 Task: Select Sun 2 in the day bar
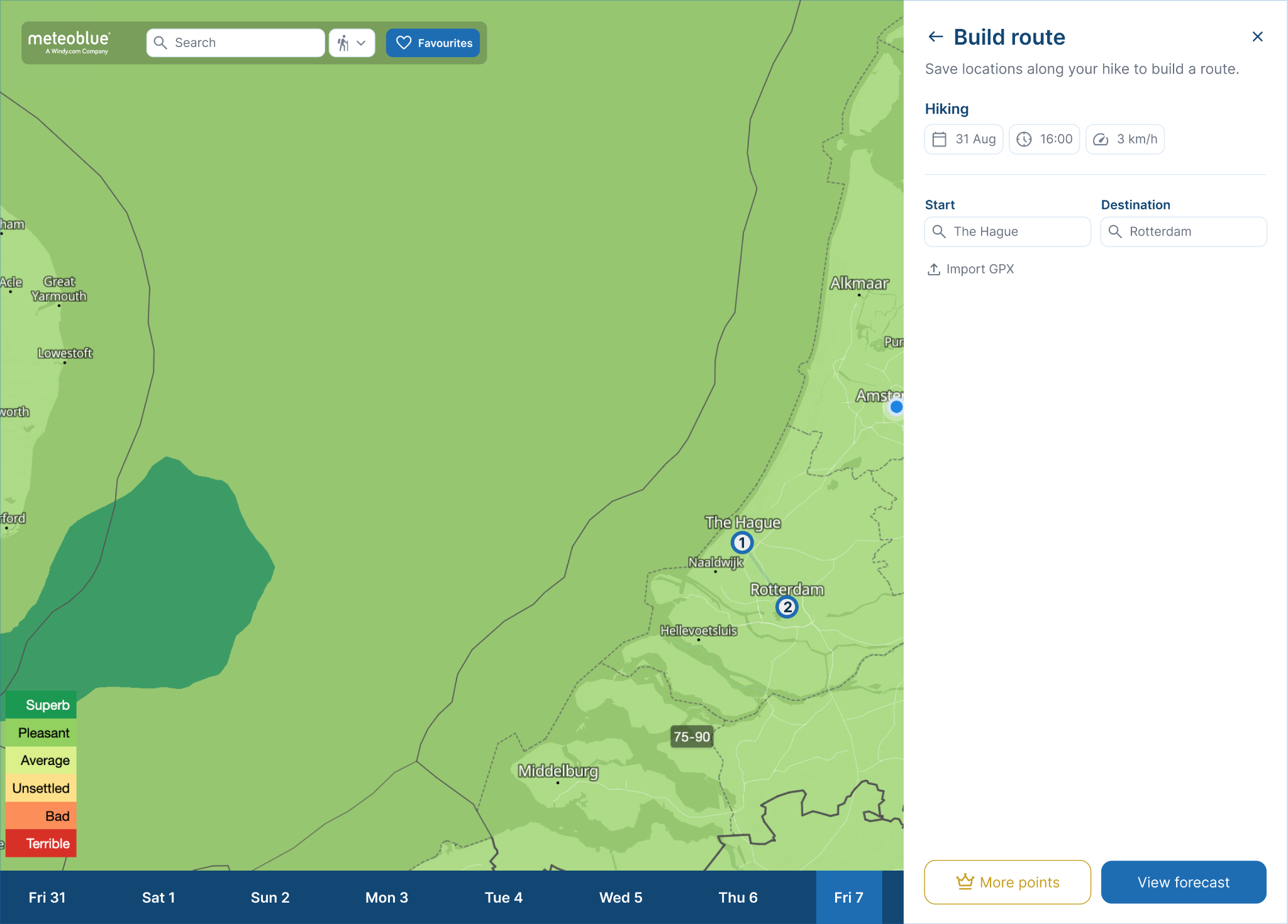click(270, 898)
